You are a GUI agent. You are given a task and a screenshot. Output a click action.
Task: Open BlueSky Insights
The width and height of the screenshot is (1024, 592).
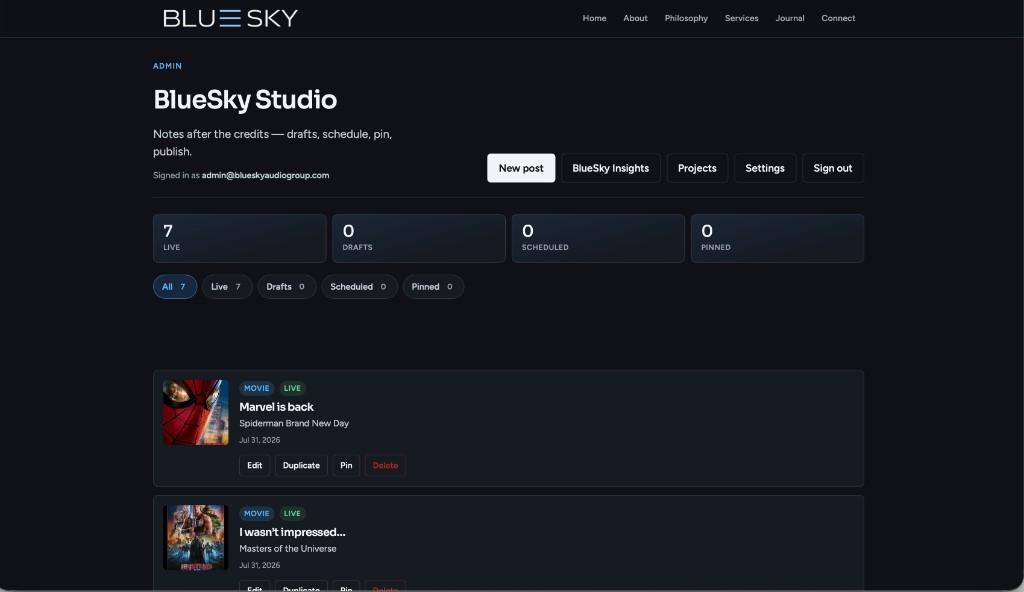[x=611, y=168]
